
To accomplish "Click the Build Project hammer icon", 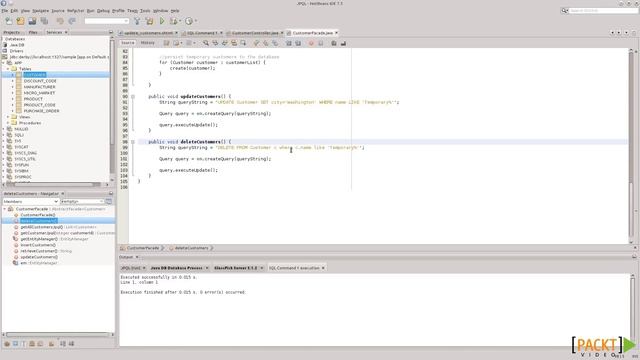I will point(137,21).
